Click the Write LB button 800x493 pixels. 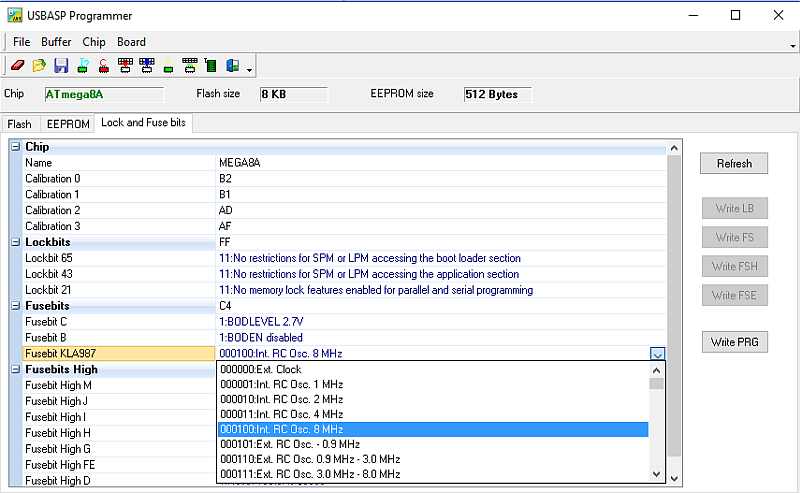tap(734, 208)
